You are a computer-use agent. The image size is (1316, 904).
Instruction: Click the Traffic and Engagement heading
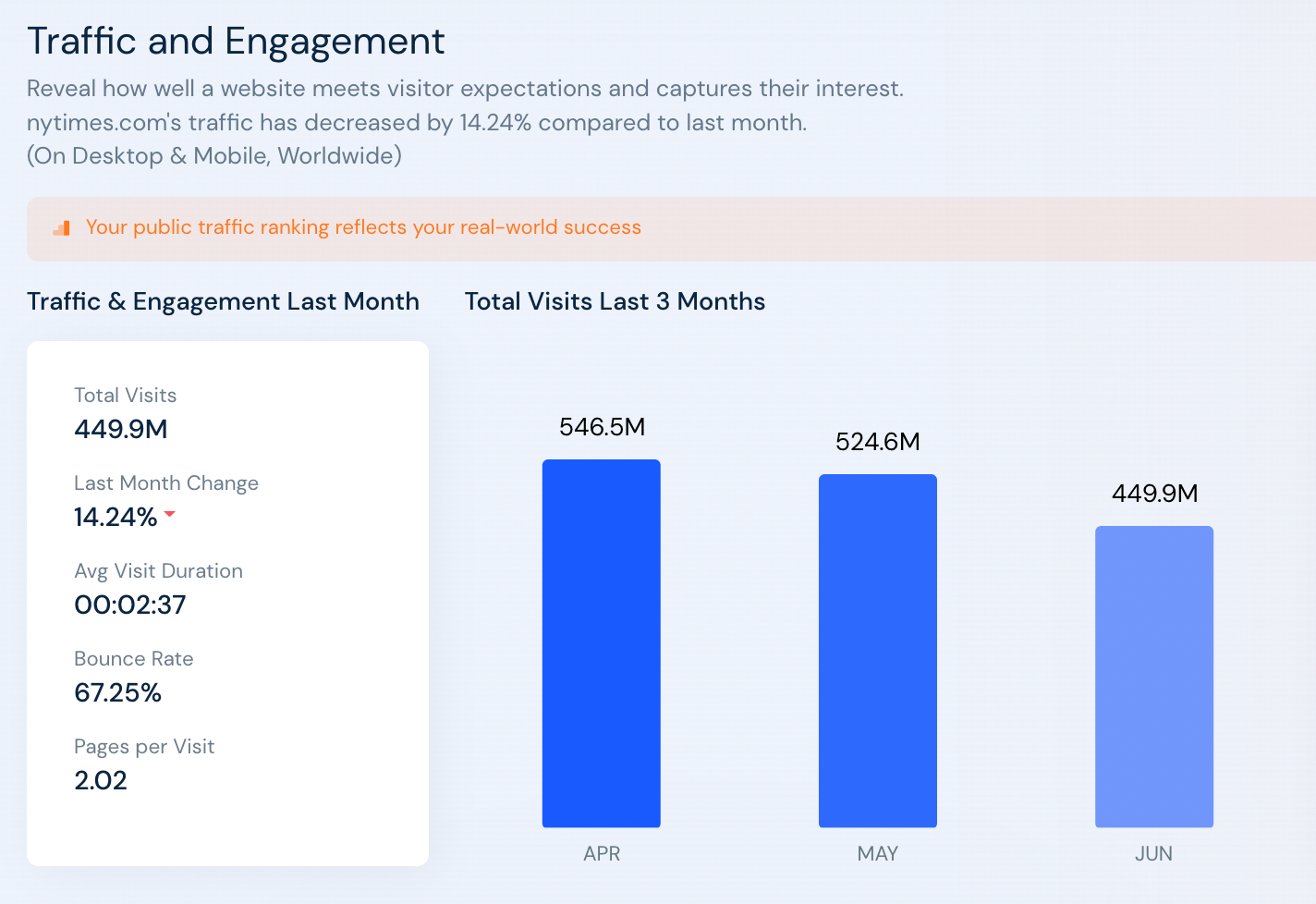pos(236,41)
